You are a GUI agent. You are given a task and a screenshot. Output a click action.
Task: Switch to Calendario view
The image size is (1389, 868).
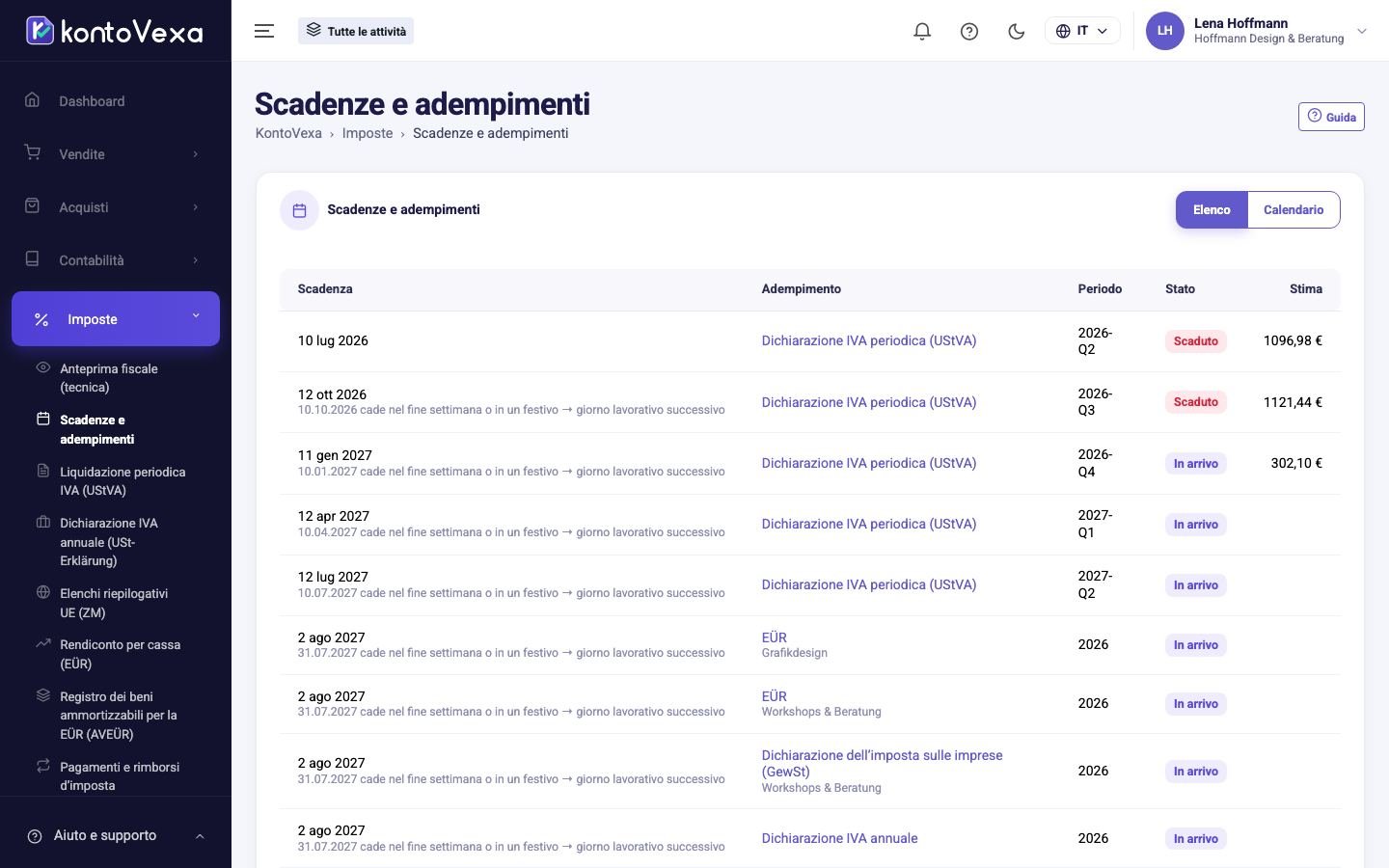click(1294, 210)
